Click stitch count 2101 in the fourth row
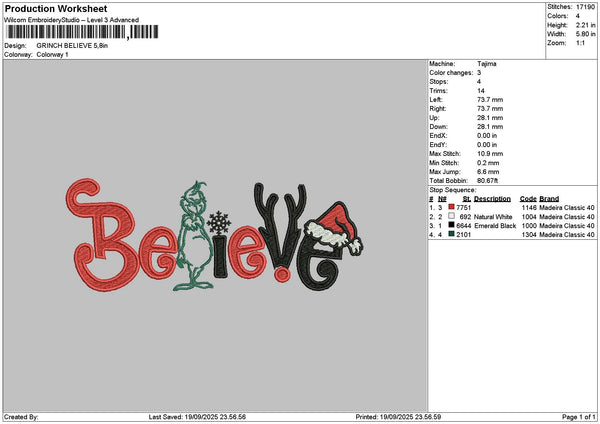The height and width of the screenshot is (424, 600). click(463, 235)
